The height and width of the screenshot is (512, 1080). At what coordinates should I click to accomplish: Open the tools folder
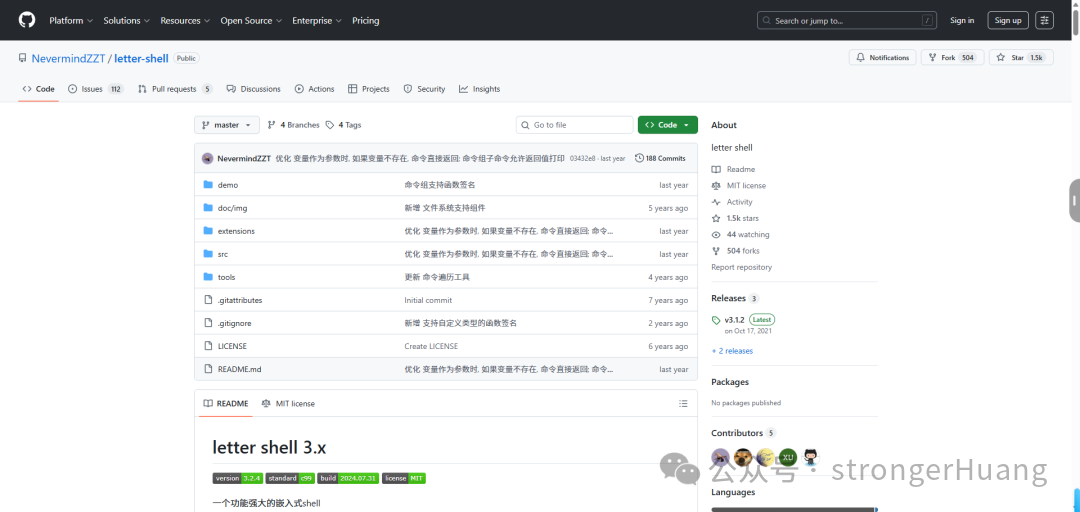coord(227,277)
